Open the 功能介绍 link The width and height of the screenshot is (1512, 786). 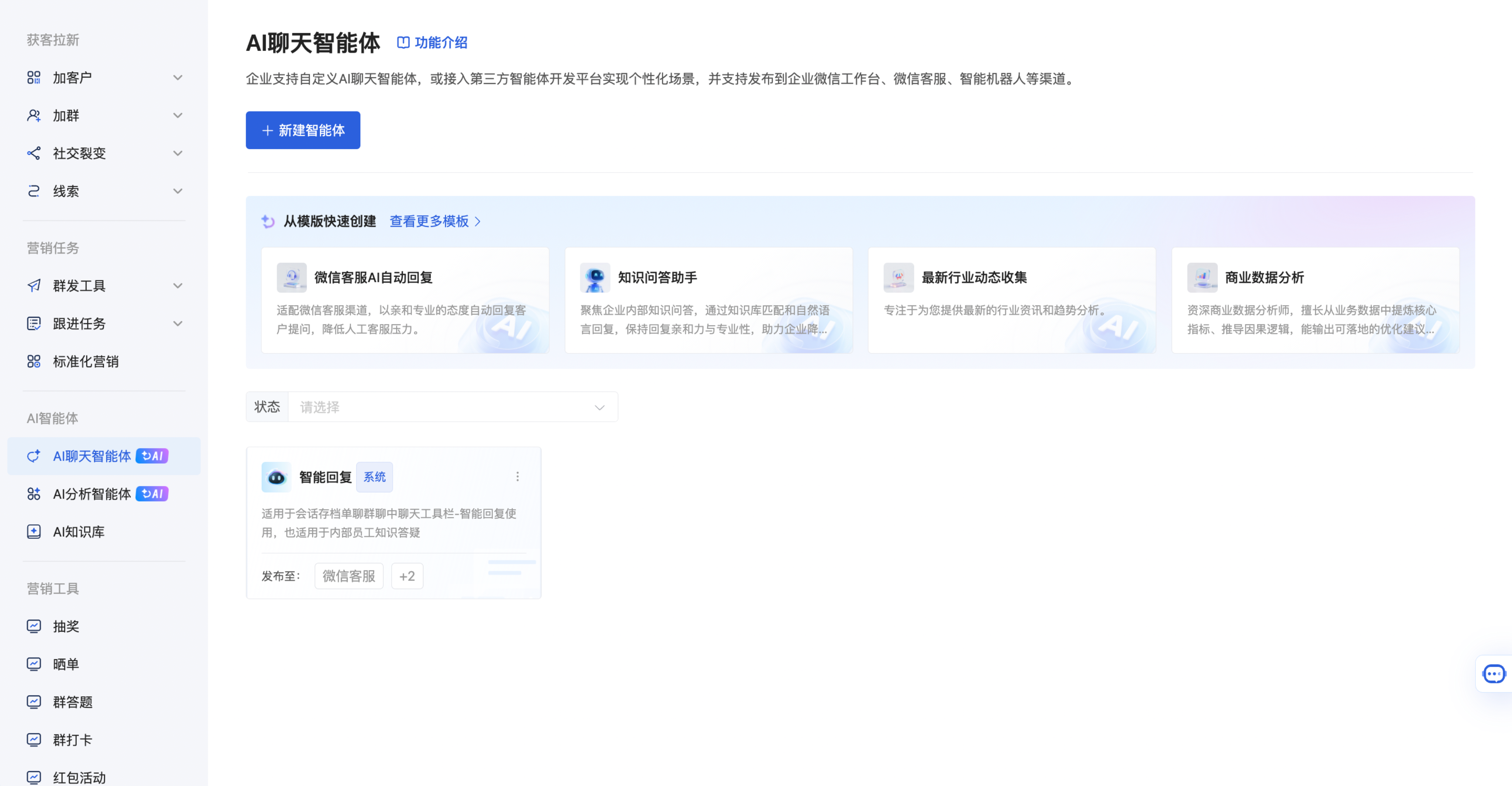pyautogui.click(x=433, y=43)
